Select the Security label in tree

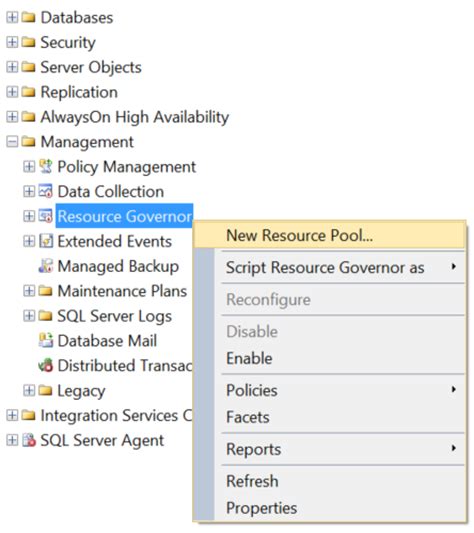click(x=68, y=42)
